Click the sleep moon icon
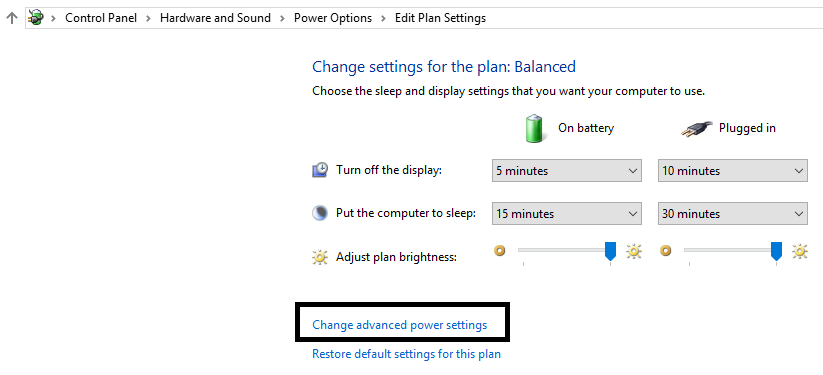823x375 pixels. (320, 213)
